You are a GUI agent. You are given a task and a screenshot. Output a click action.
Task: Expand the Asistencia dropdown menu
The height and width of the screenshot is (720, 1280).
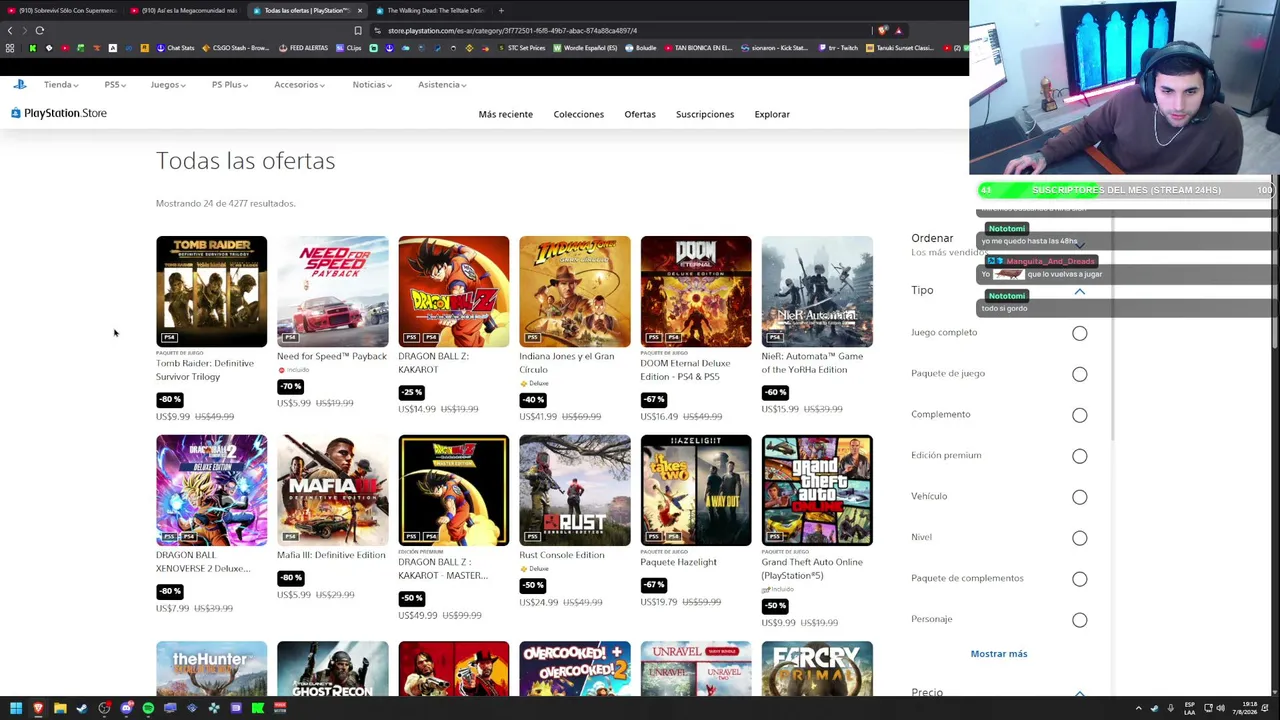(442, 85)
